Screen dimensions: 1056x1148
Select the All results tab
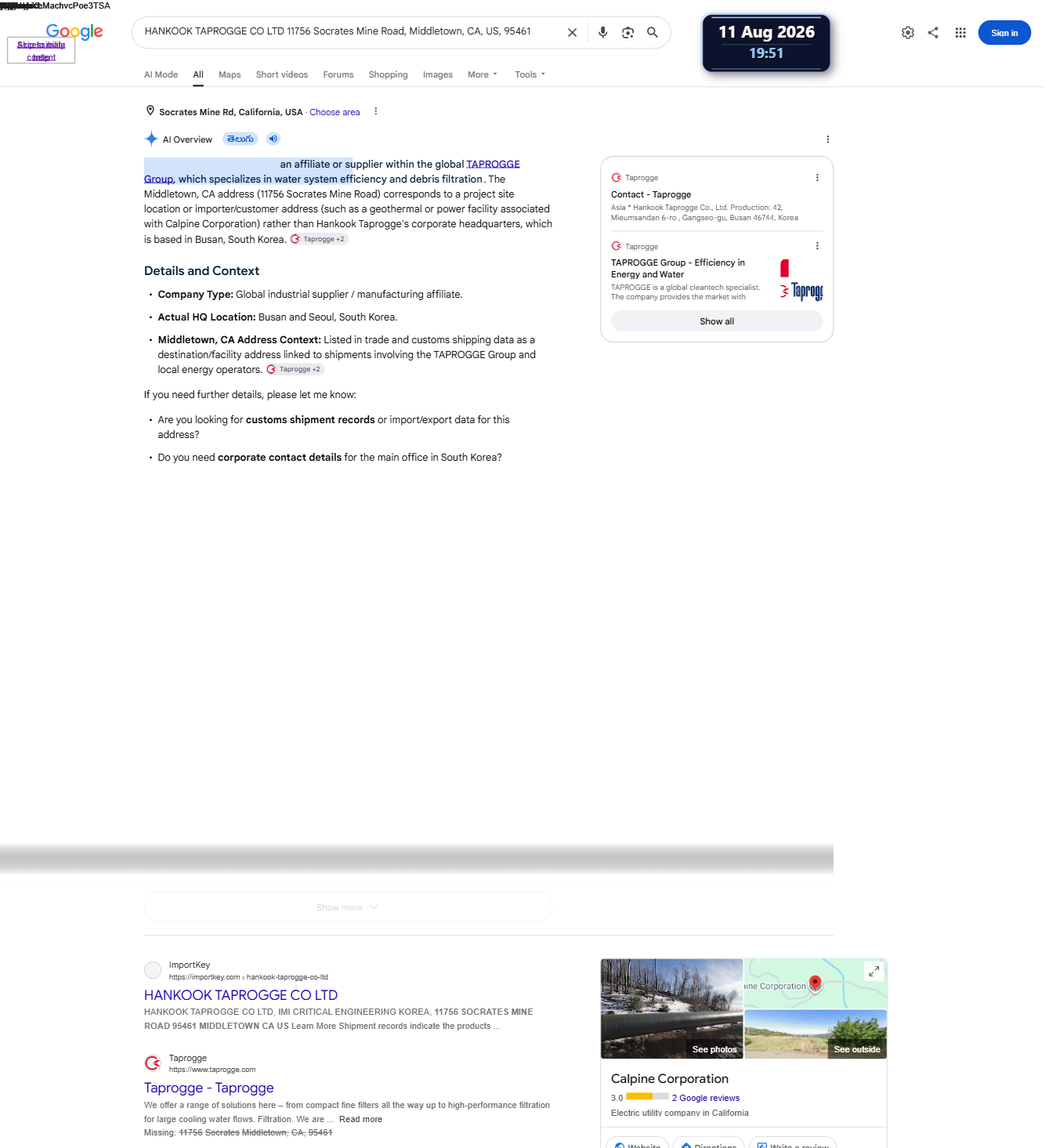(x=198, y=74)
